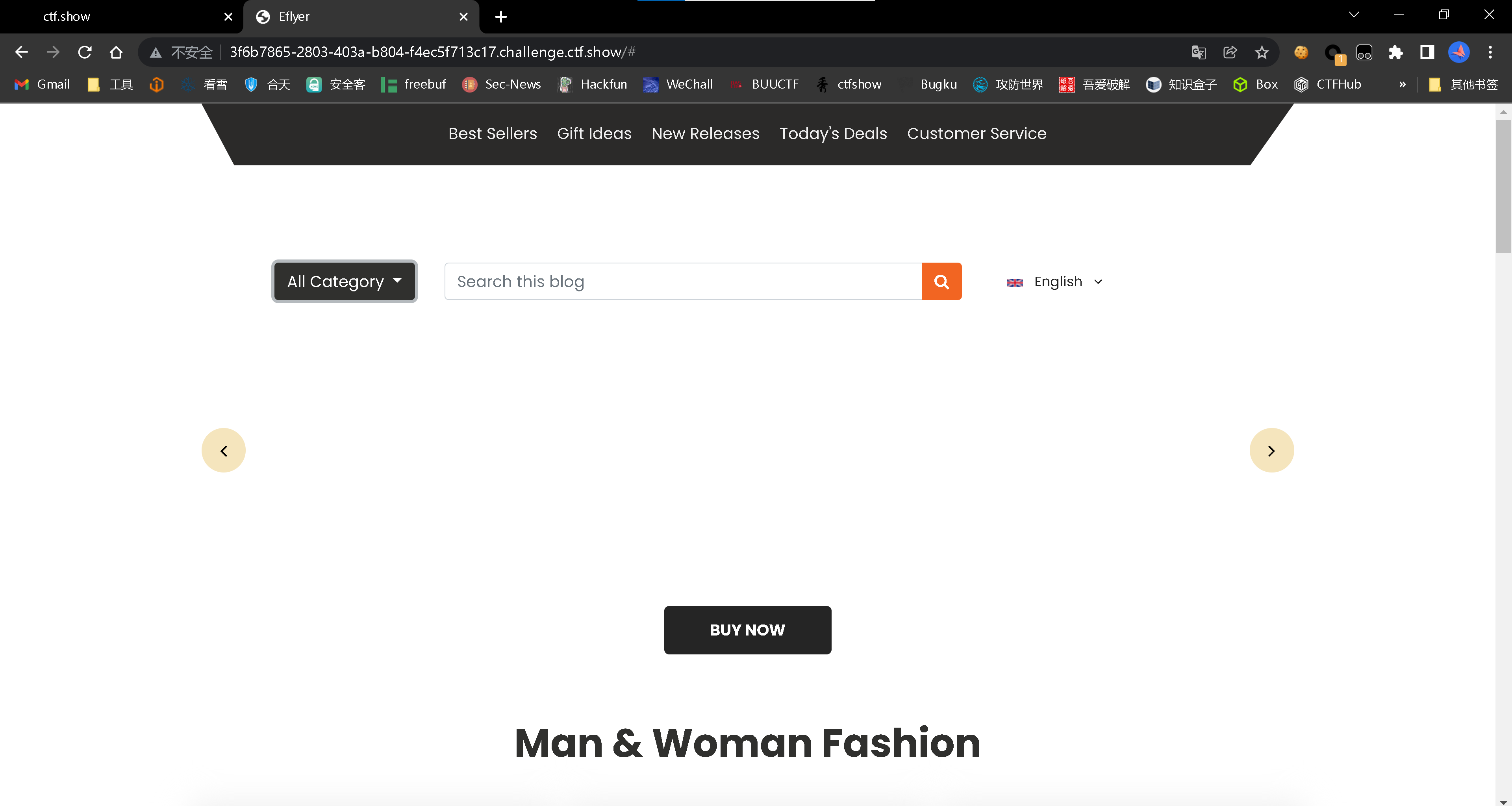Open the extensions puzzle icon
1512x806 pixels.
[1395, 52]
